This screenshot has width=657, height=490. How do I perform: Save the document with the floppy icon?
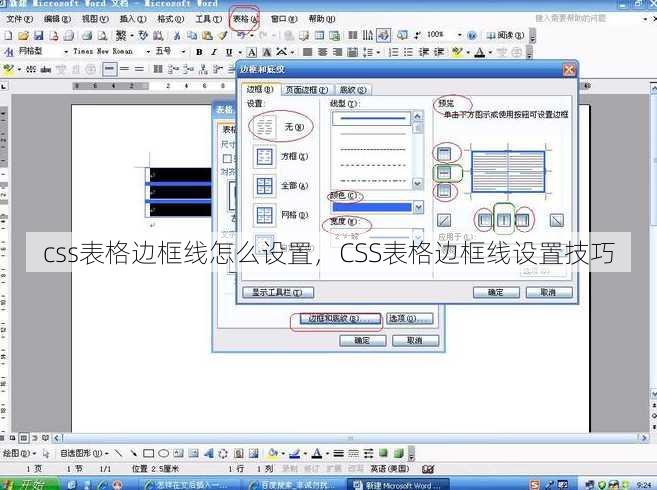(38, 36)
